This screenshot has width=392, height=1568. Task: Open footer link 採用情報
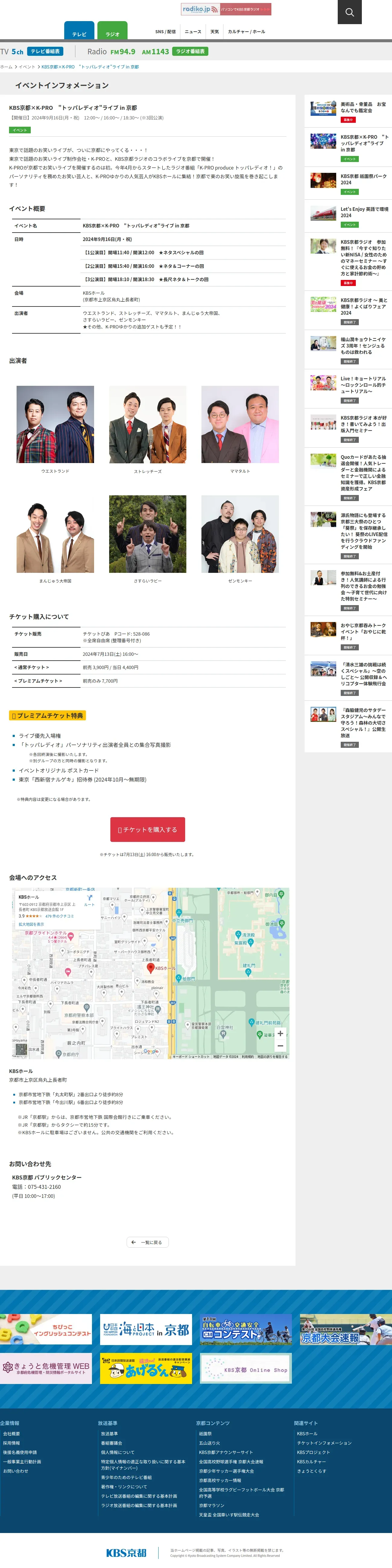tap(11, 1443)
